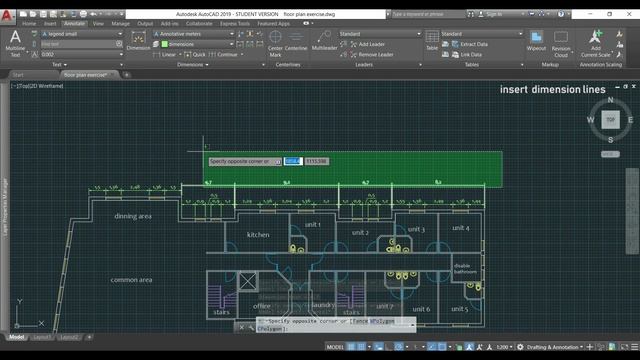The width and height of the screenshot is (640, 360).
Task: Toggle polar tracking in status bar
Action: click(399, 347)
